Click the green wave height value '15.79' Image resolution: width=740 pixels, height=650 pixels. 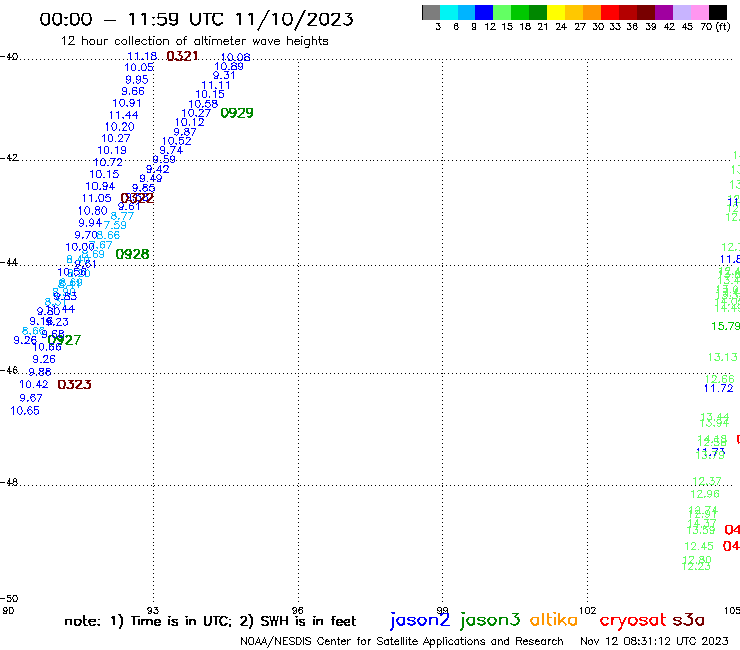point(726,326)
